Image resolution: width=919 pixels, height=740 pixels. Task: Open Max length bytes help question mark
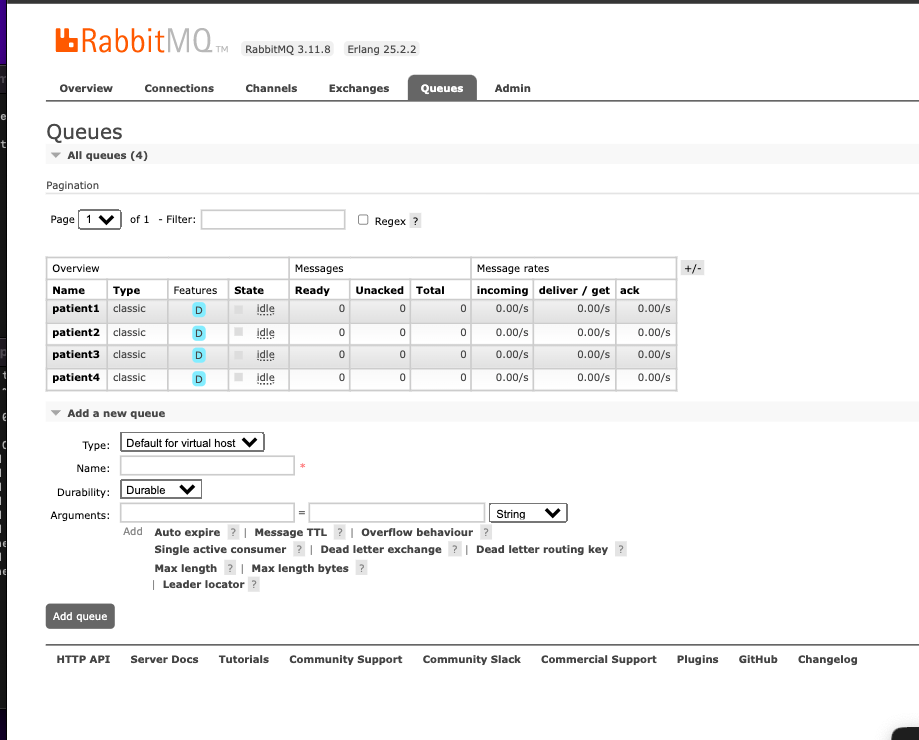pos(362,568)
